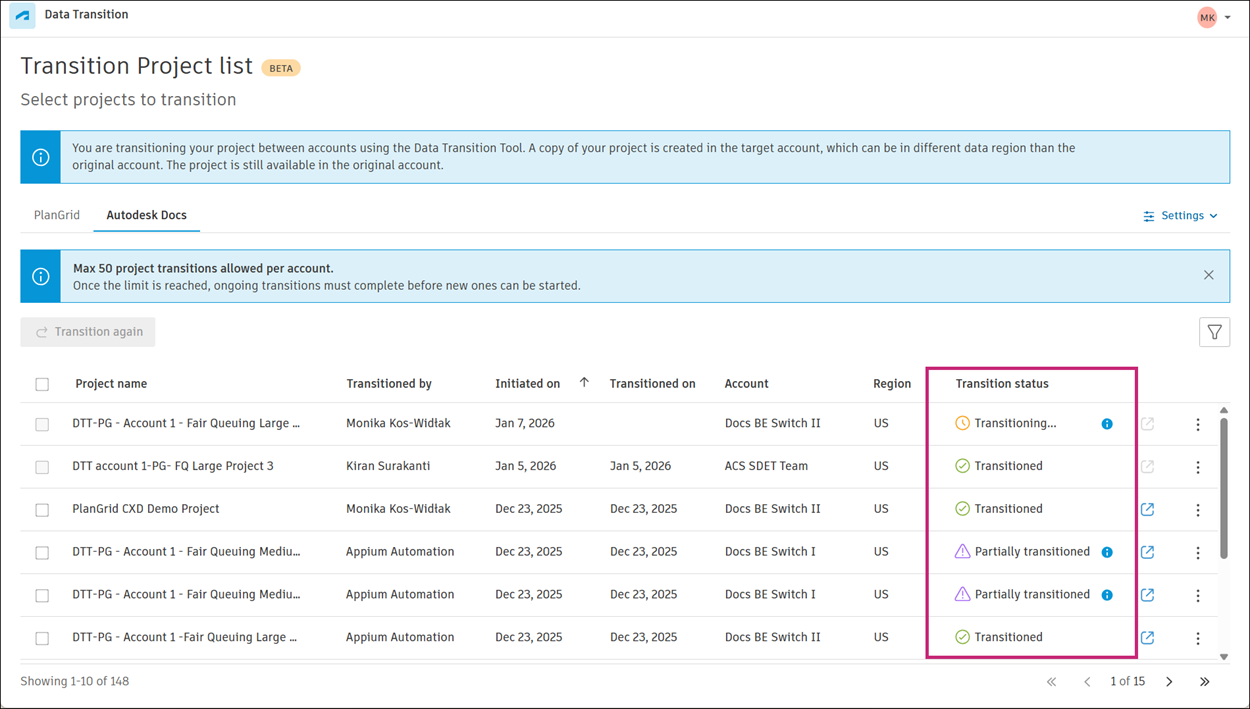Go to next page of results
Screen dimensions: 1250x709
pos(1169,682)
